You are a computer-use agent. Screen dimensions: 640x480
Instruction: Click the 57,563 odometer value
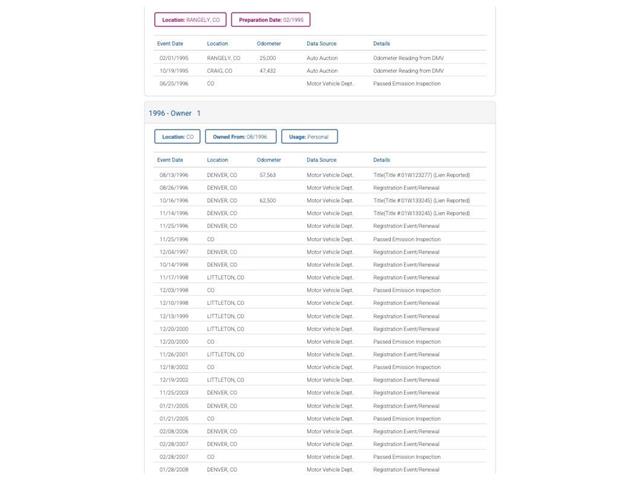pos(267,175)
